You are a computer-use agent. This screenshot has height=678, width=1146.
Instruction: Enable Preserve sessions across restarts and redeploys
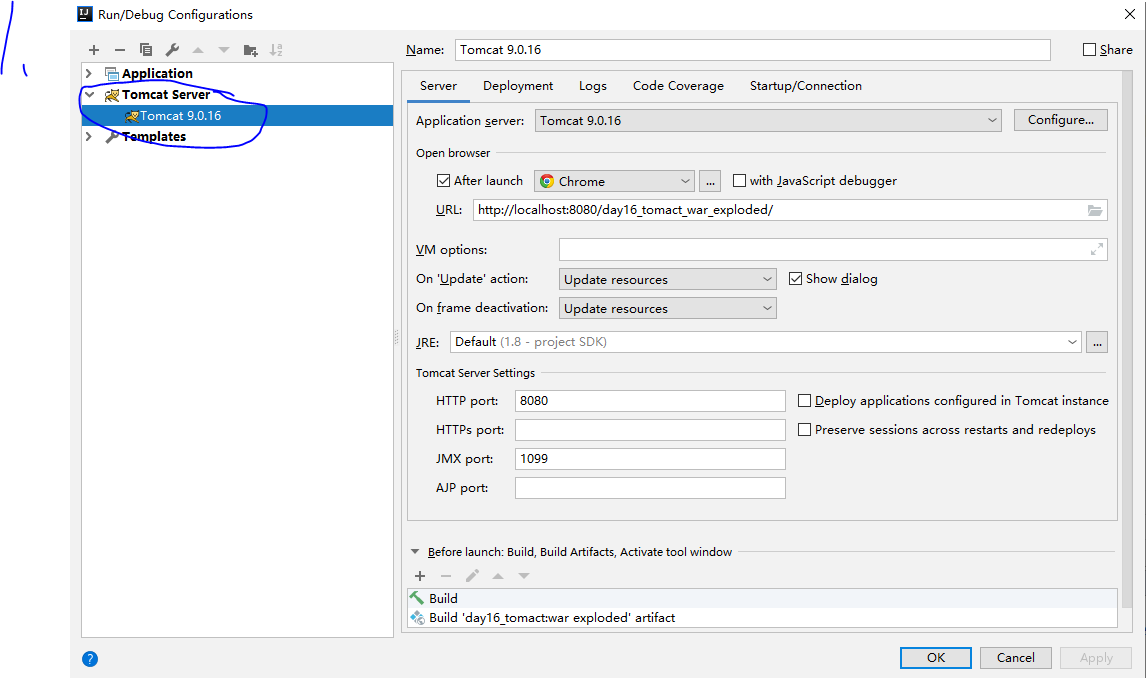point(805,430)
